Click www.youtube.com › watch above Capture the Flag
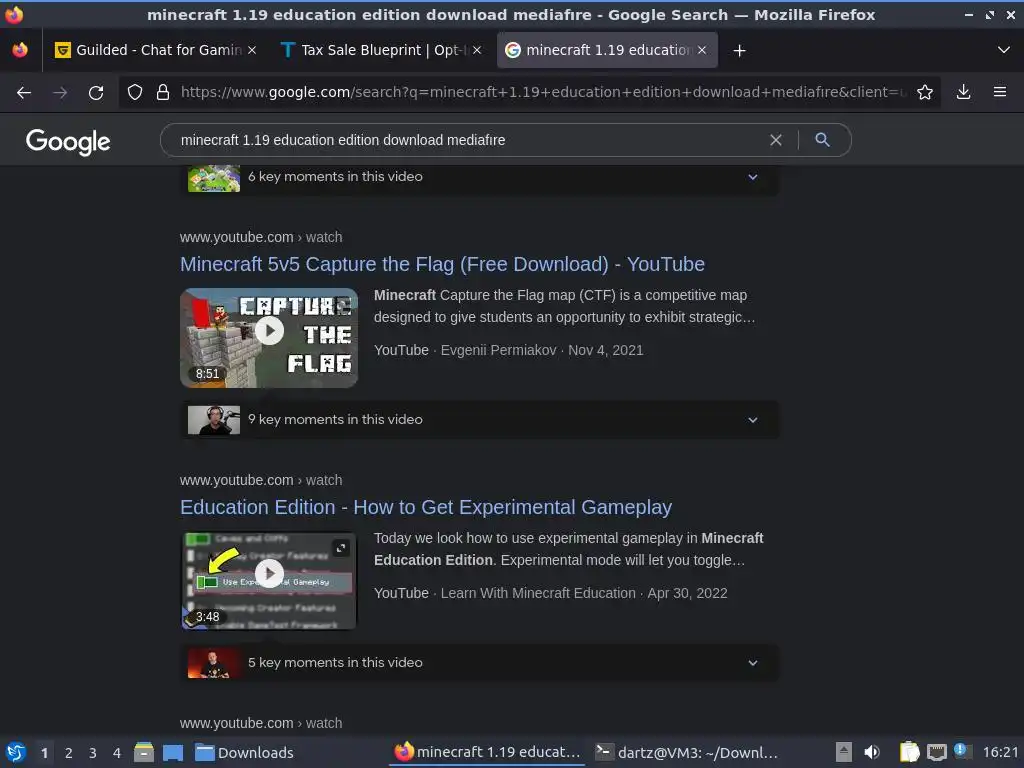Screen dimensions: 1024x768 pyautogui.click(x=261, y=237)
